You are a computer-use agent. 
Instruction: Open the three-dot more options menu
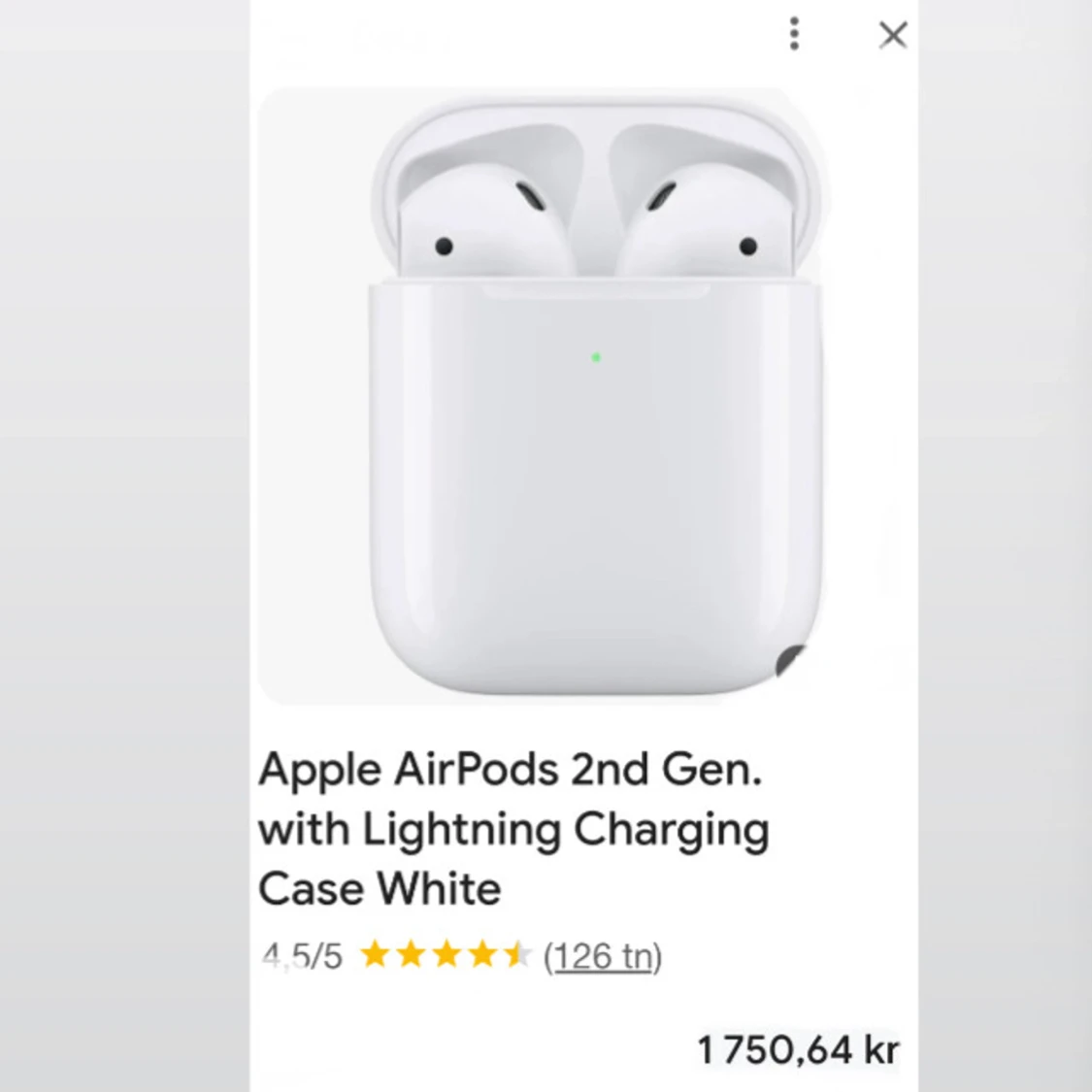(794, 34)
